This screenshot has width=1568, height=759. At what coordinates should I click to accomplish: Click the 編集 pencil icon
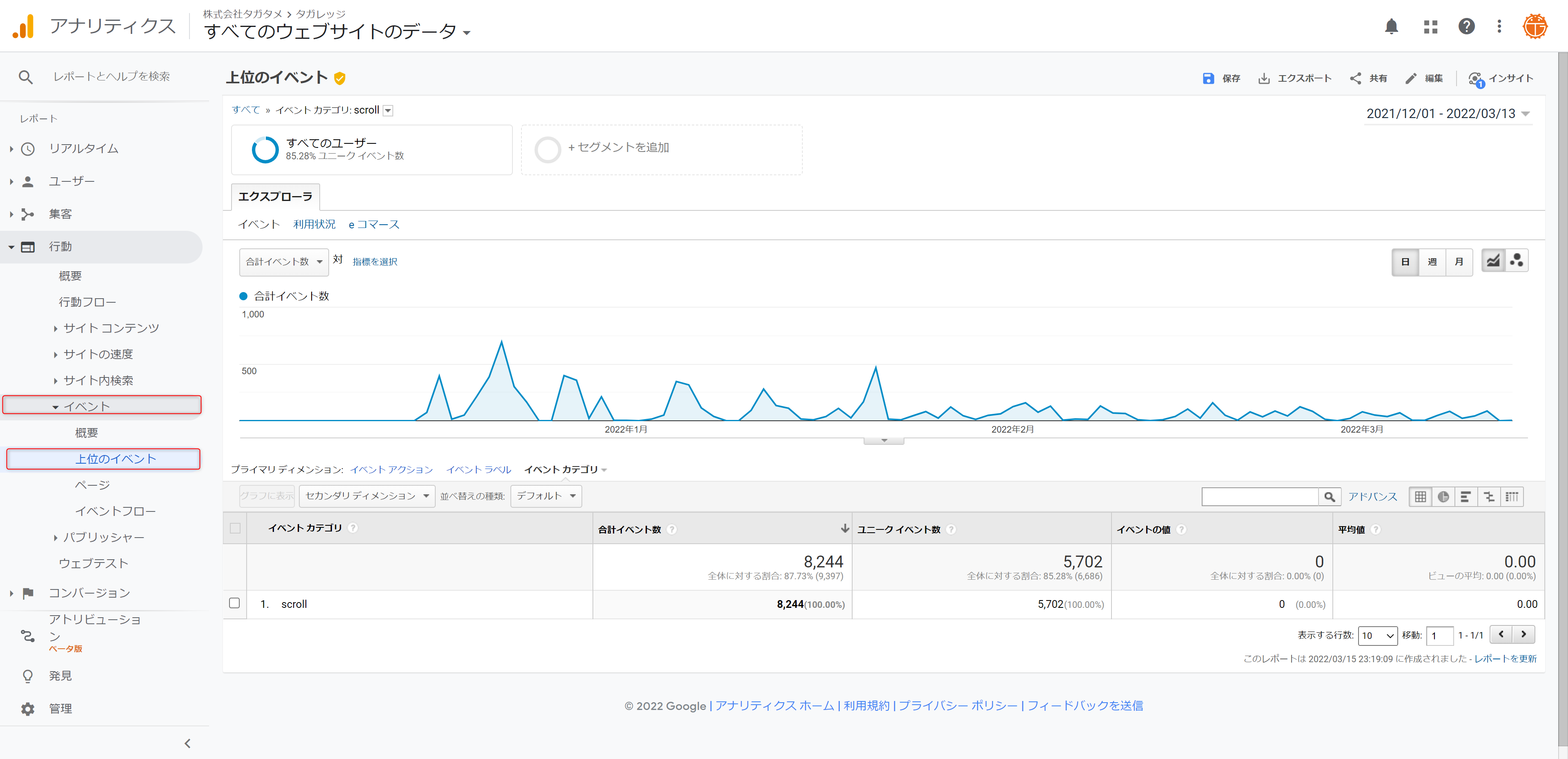click(1411, 78)
